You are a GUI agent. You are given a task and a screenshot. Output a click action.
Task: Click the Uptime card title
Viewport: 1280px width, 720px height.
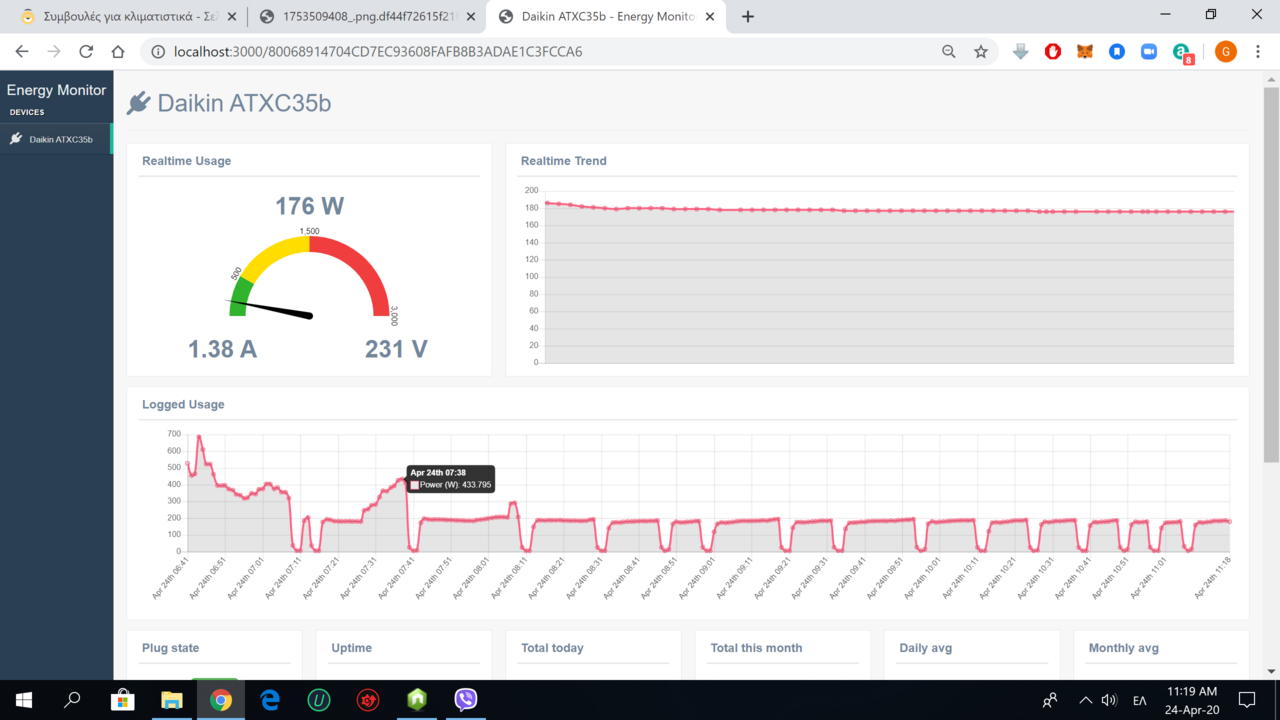point(352,648)
